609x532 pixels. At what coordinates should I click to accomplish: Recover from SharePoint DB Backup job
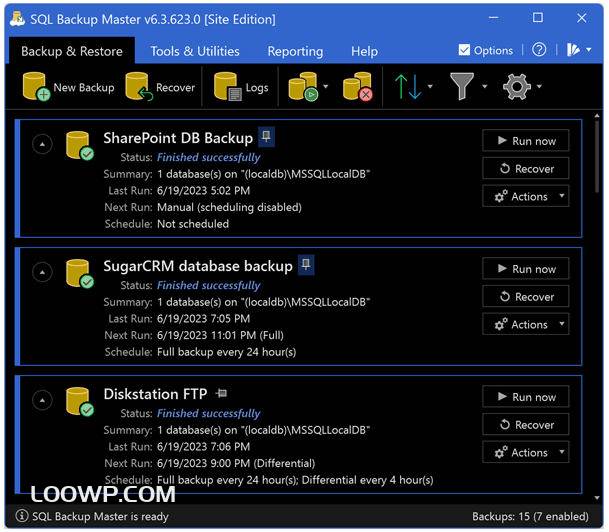tap(526, 169)
